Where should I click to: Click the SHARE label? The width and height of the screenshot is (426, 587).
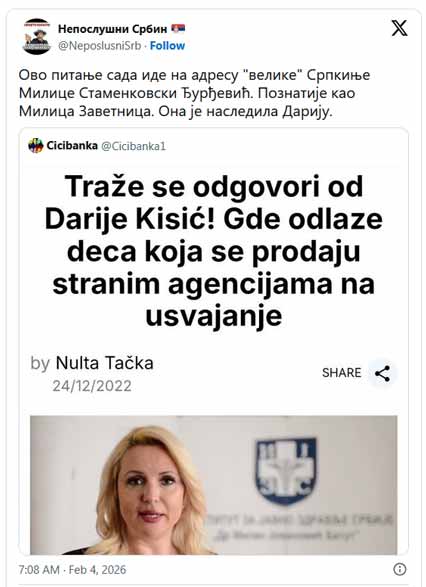click(x=341, y=373)
